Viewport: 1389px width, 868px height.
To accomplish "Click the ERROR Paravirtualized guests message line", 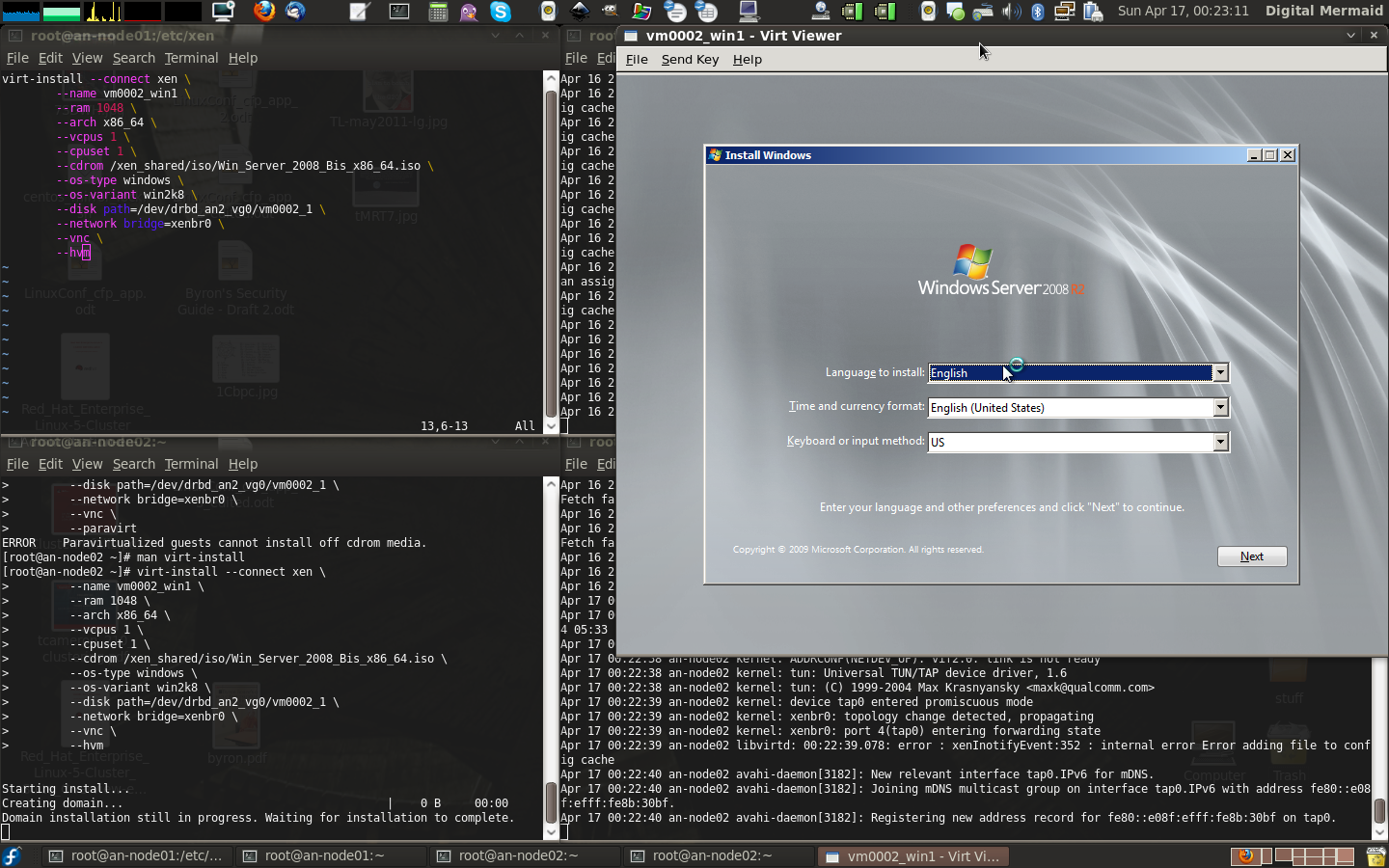I will [x=214, y=543].
